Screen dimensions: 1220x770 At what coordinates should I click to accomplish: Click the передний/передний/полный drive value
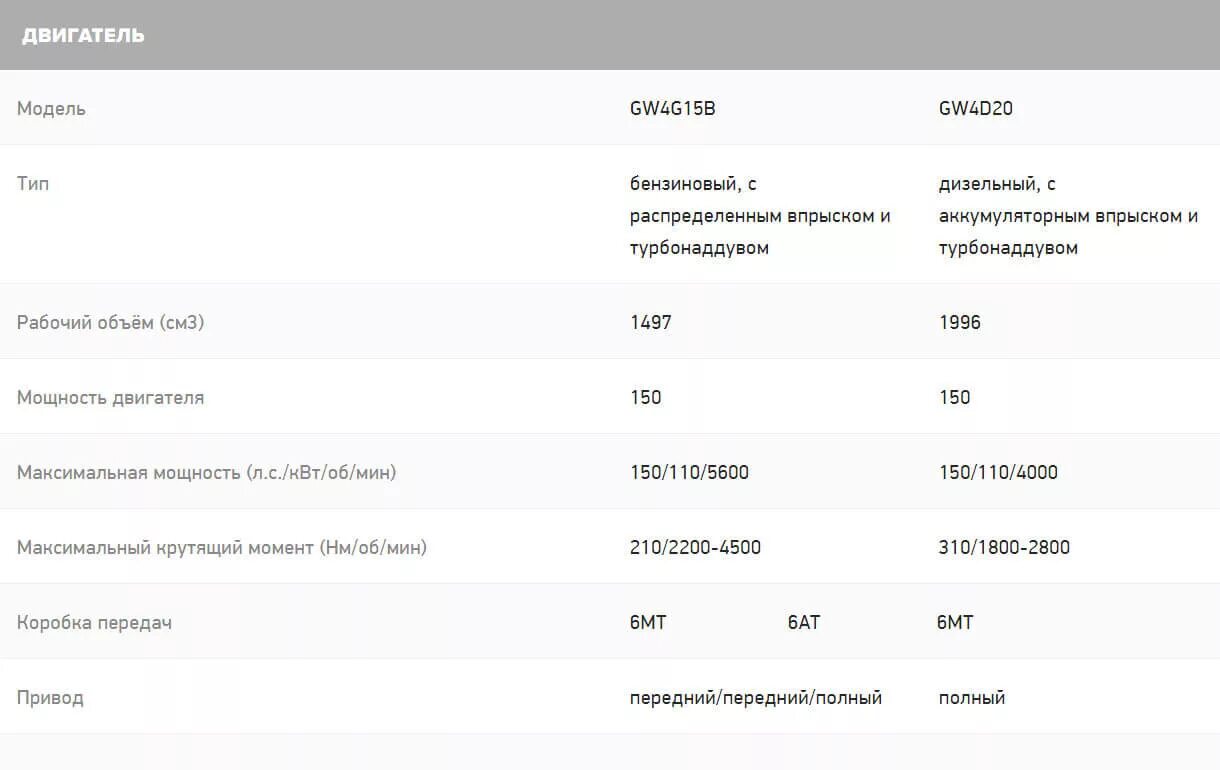click(756, 698)
